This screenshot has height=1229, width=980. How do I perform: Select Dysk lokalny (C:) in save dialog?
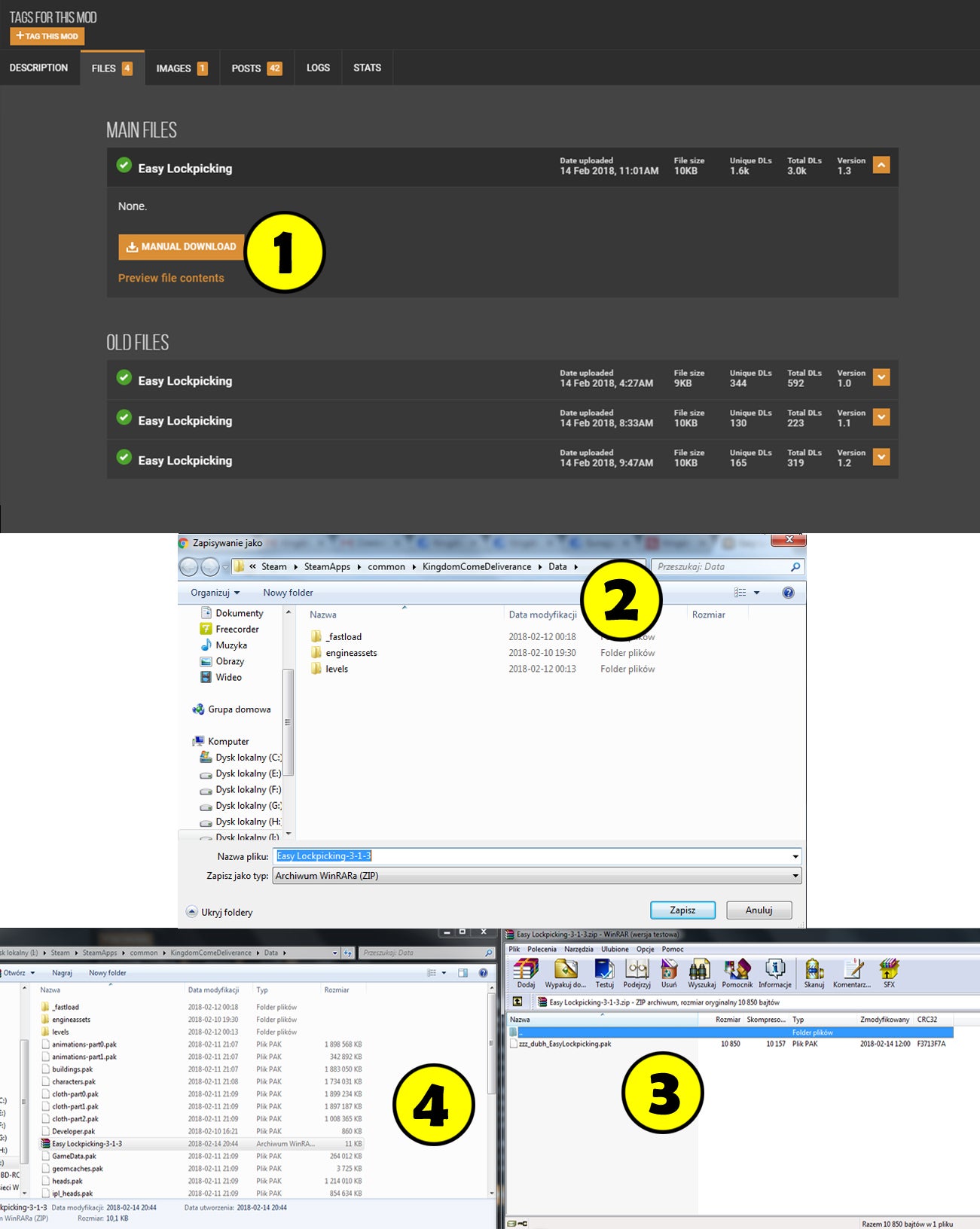point(240,758)
